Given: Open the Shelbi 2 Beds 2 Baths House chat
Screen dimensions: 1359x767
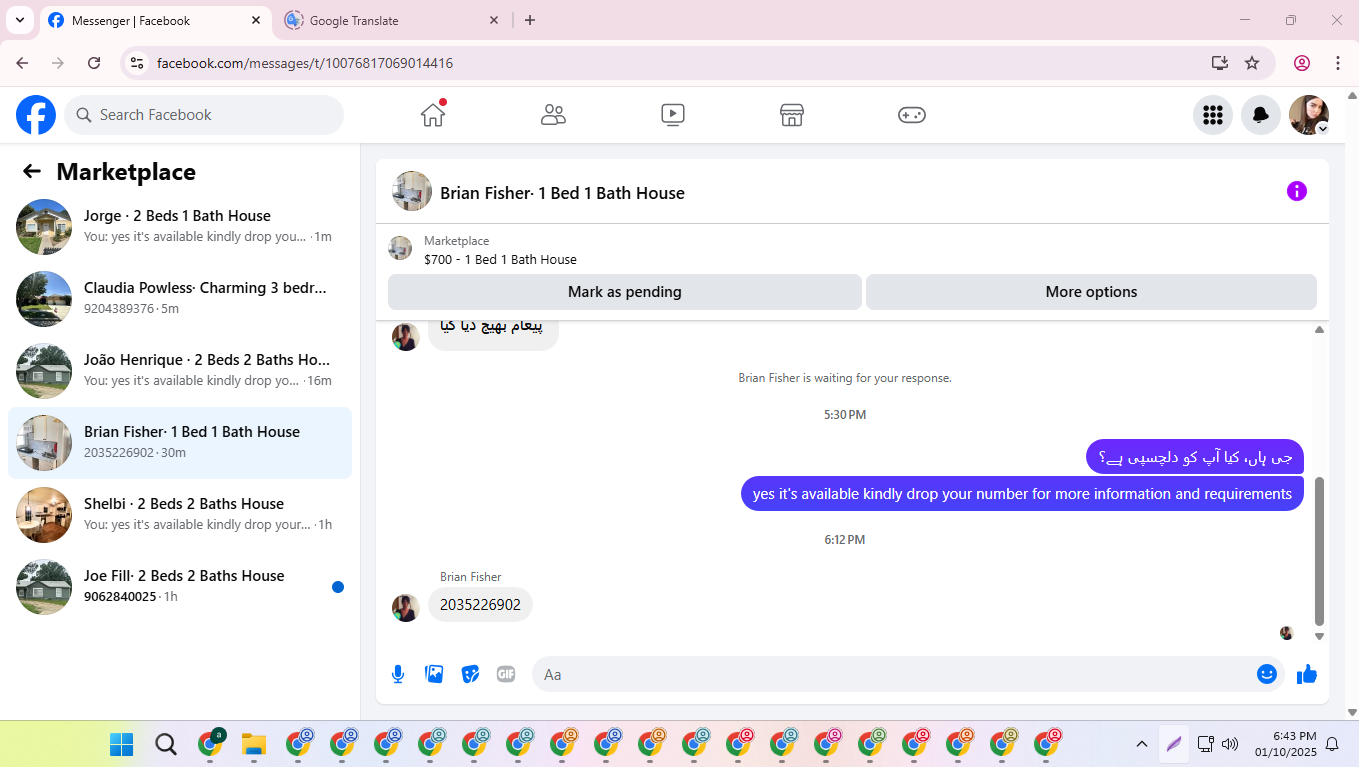Looking at the screenshot, I should point(180,515).
